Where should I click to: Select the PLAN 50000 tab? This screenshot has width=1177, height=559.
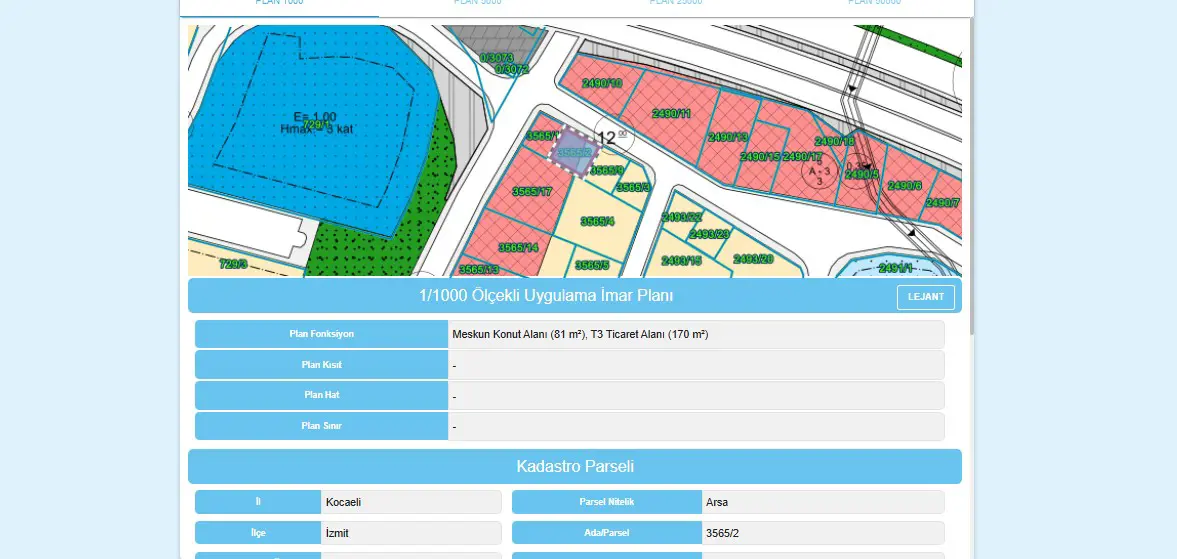coord(874,3)
